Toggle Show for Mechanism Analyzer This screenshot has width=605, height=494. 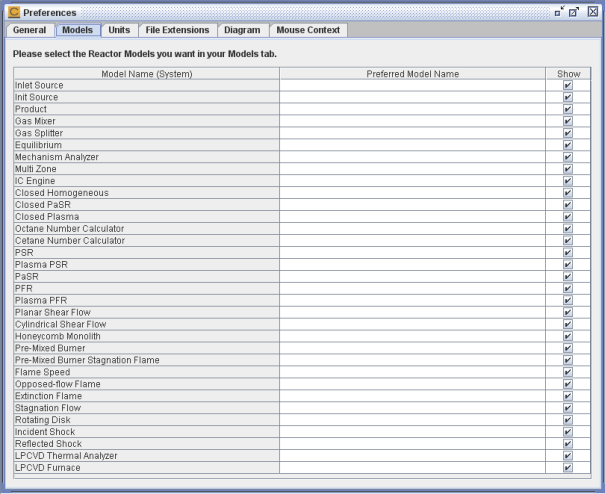[568, 157]
